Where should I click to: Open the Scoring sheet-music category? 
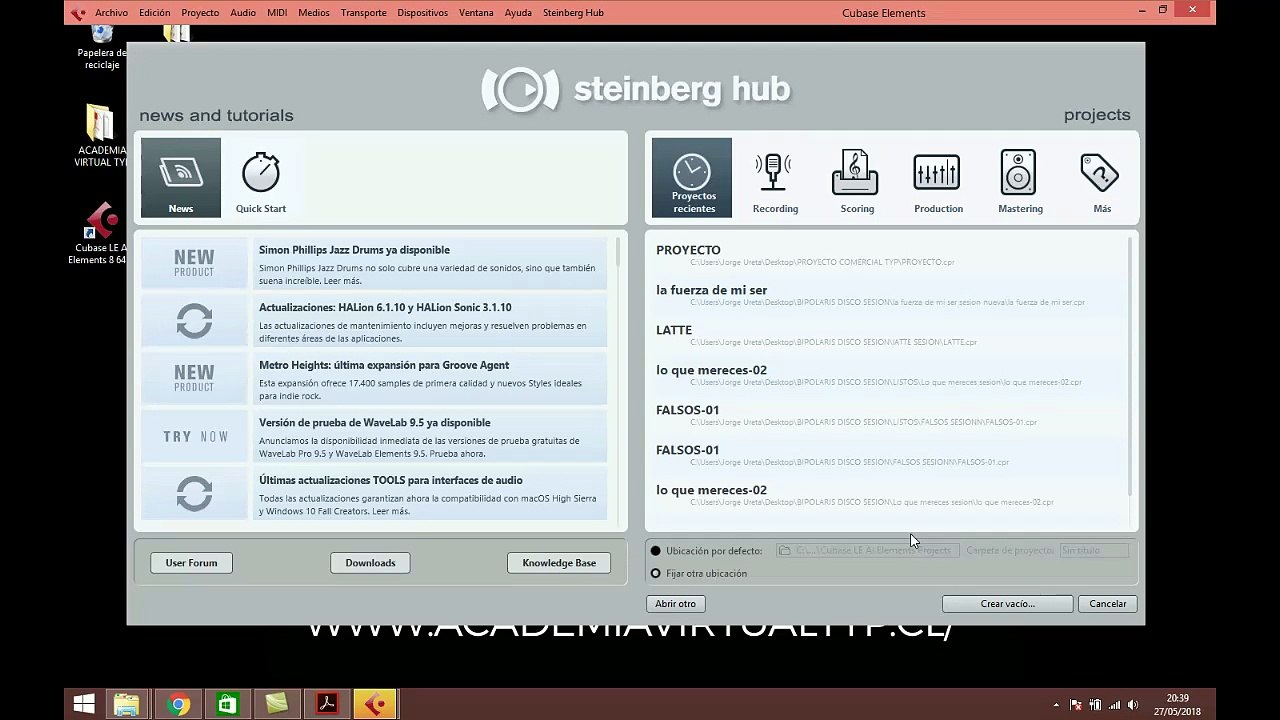click(856, 178)
